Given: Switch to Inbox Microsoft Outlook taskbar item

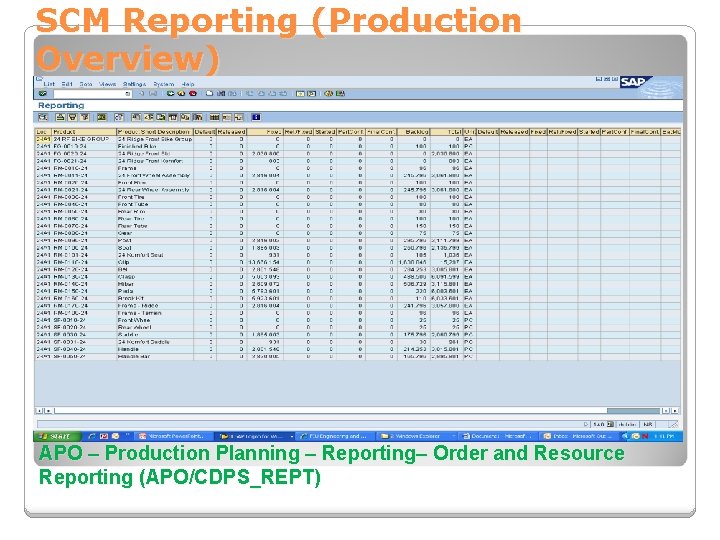Looking at the screenshot, I should click(x=579, y=436).
